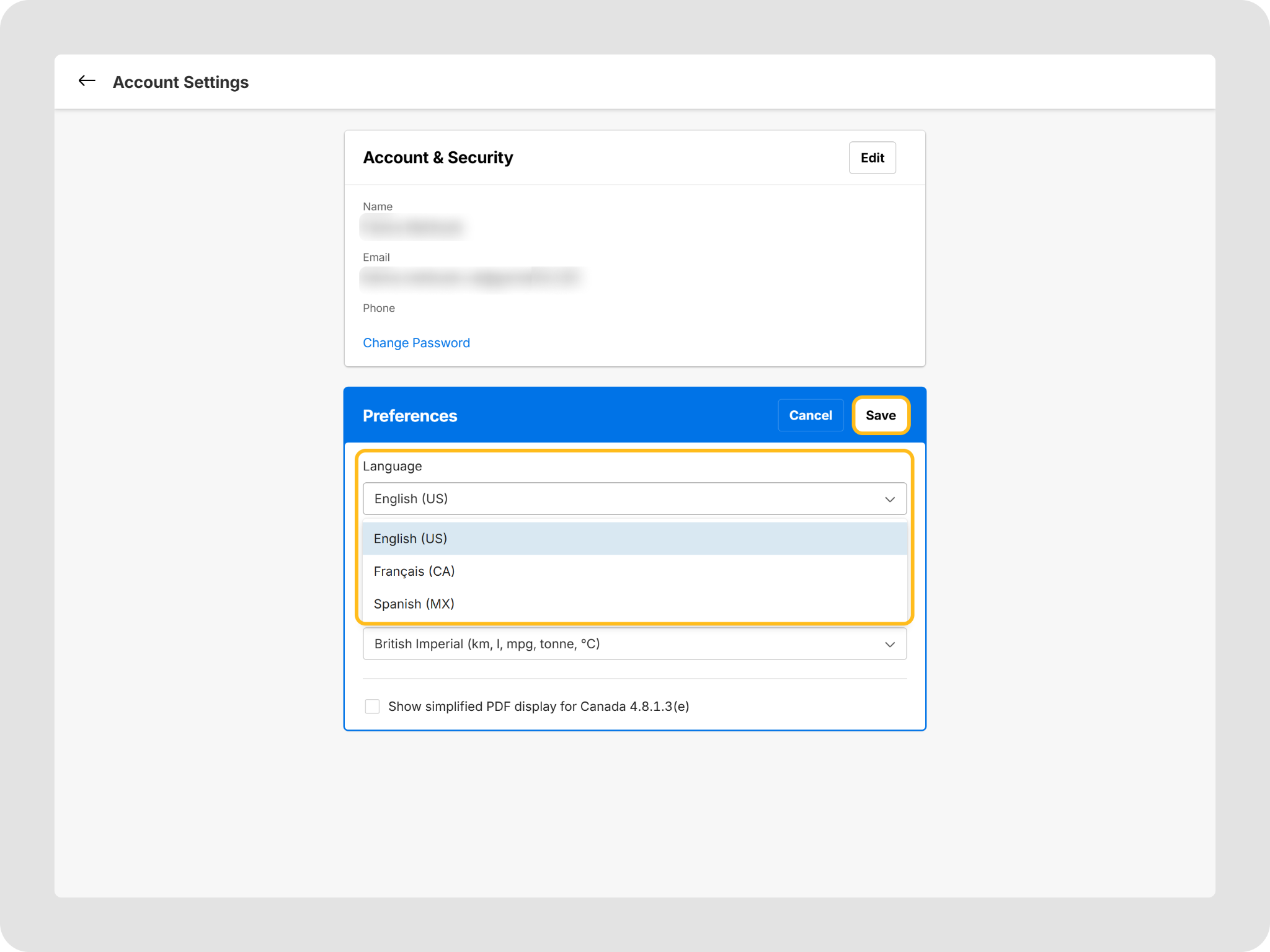Click the units dropdown chevron arrow
1270x952 pixels.
pos(889,644)
